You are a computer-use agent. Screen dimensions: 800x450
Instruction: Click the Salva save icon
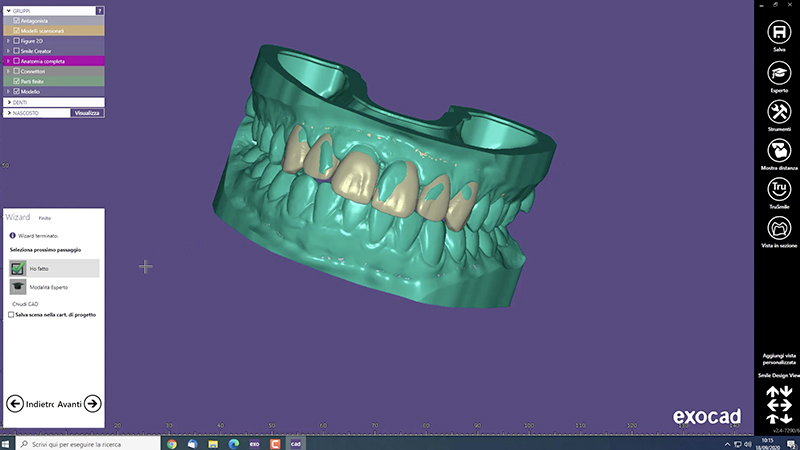[x=778, y=33]
